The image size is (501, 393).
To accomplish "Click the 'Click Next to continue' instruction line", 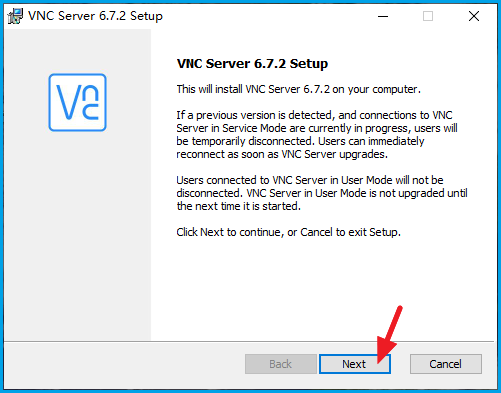I will 288,232.
